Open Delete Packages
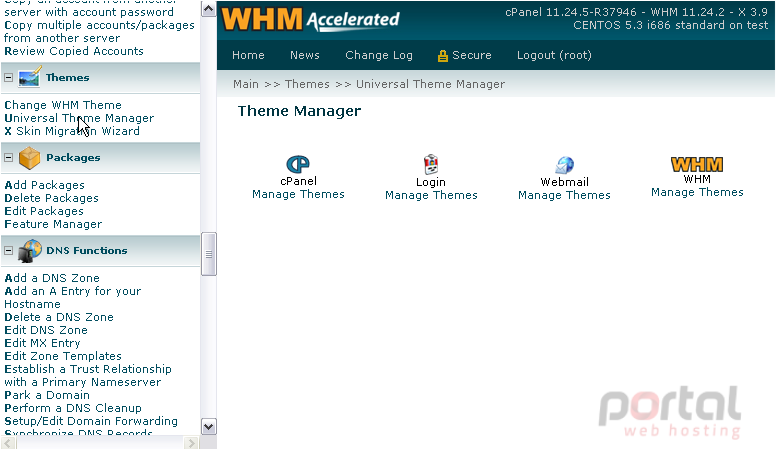The image size is (776, 450). click(x=51, y=198)
